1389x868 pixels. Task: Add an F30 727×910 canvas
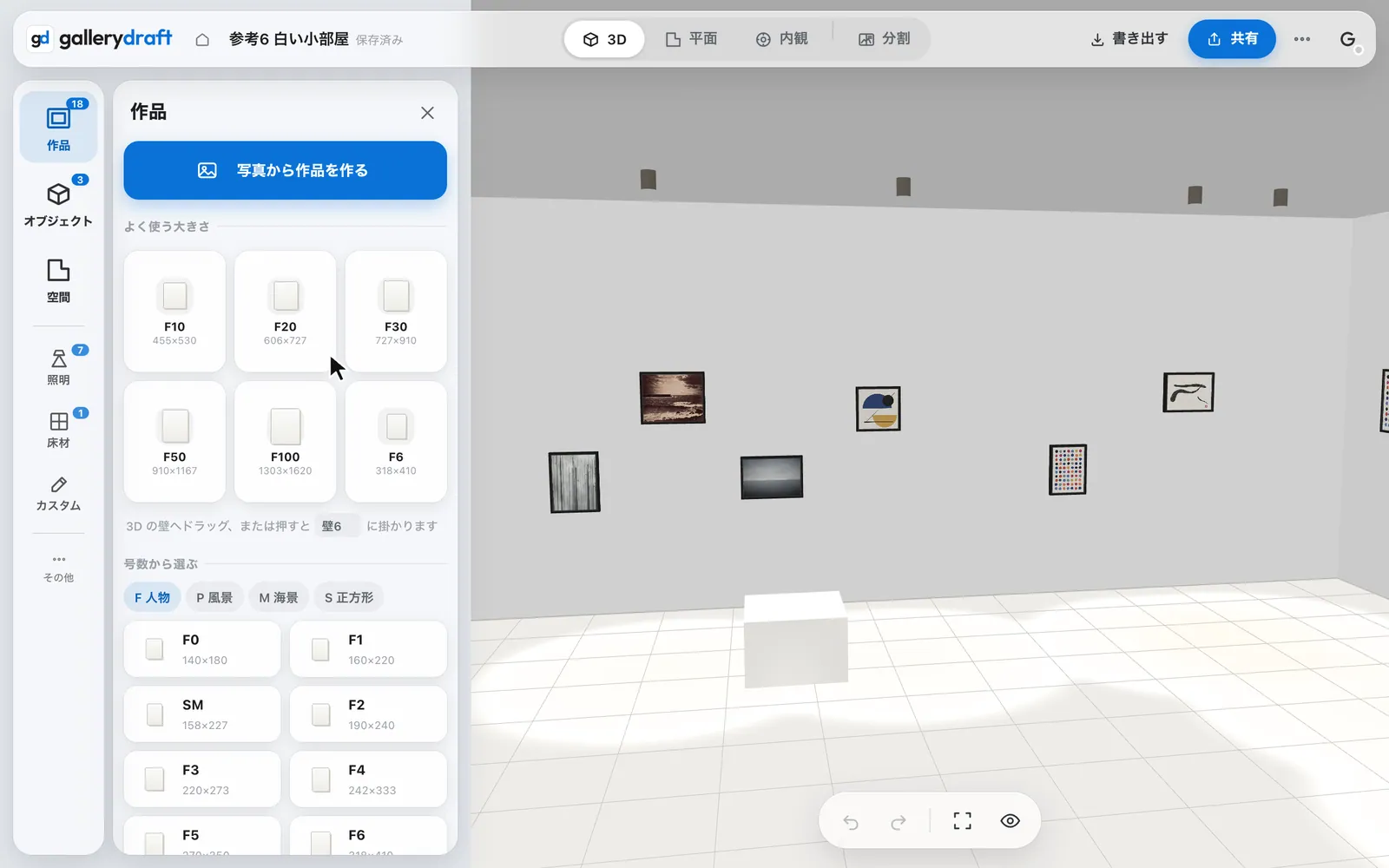396,312
